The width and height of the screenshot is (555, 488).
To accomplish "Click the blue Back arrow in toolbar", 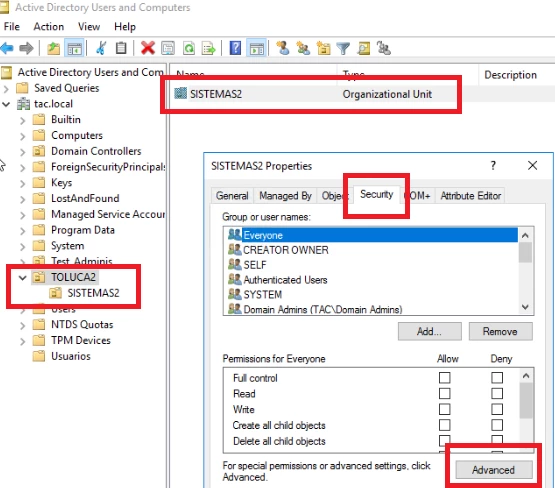I will [7, 48].
